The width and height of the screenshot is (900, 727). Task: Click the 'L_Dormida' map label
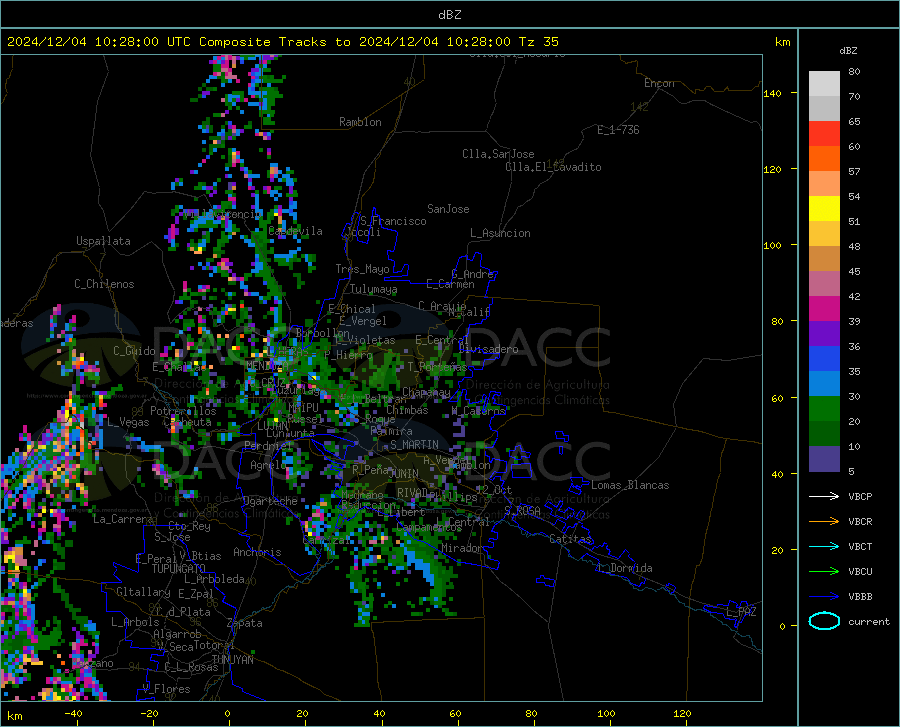(624, 568)
